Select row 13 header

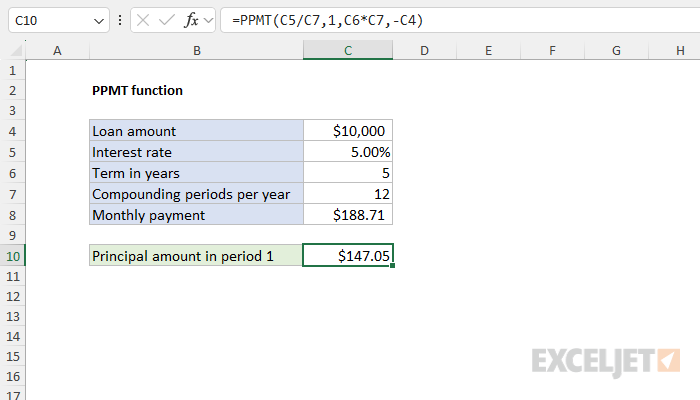point(12,317)
